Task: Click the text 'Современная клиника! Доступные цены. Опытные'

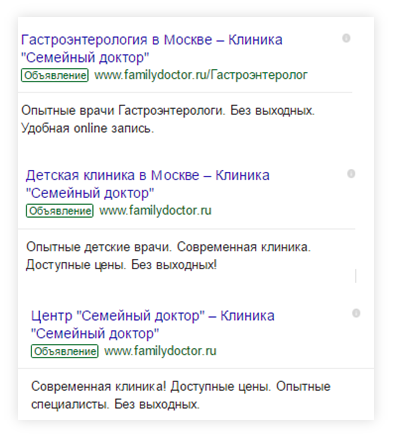Action: (x=181, y=387)
